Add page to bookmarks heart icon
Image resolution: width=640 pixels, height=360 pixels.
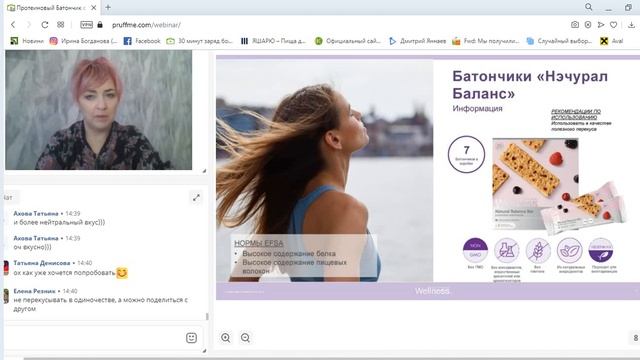coord(613,25)
